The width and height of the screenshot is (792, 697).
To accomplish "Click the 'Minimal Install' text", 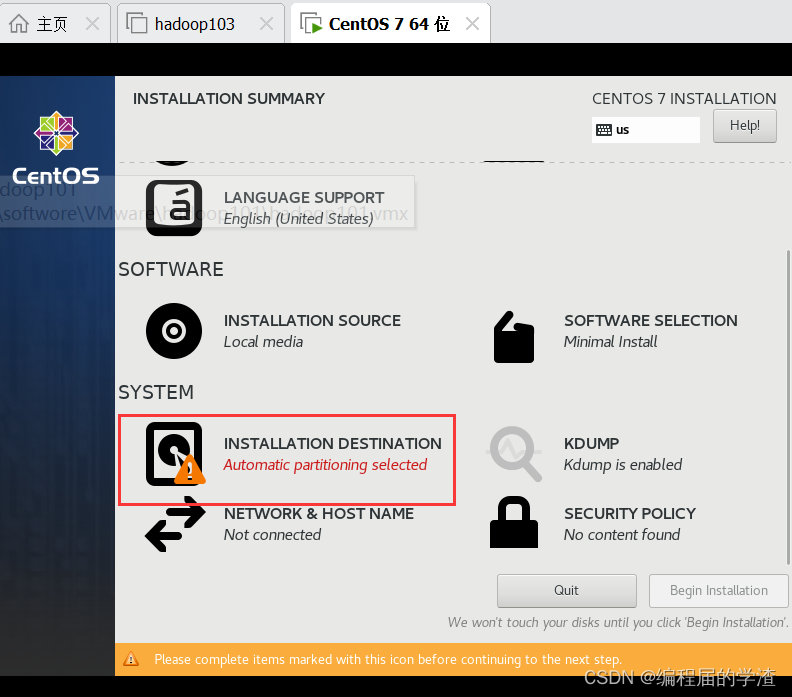I will pyautogui.click(x=611, y=342).
